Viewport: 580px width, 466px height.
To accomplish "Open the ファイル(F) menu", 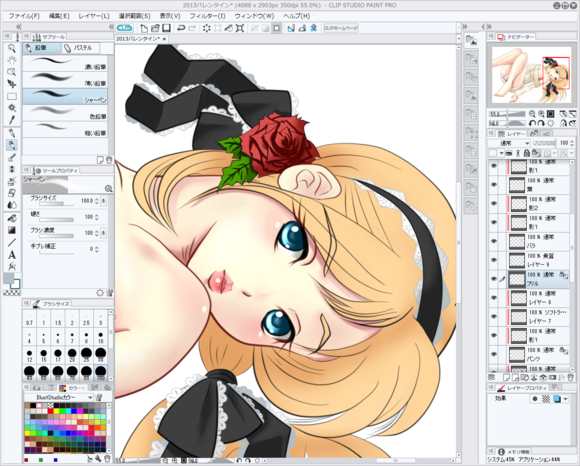I will pos(24,16).
